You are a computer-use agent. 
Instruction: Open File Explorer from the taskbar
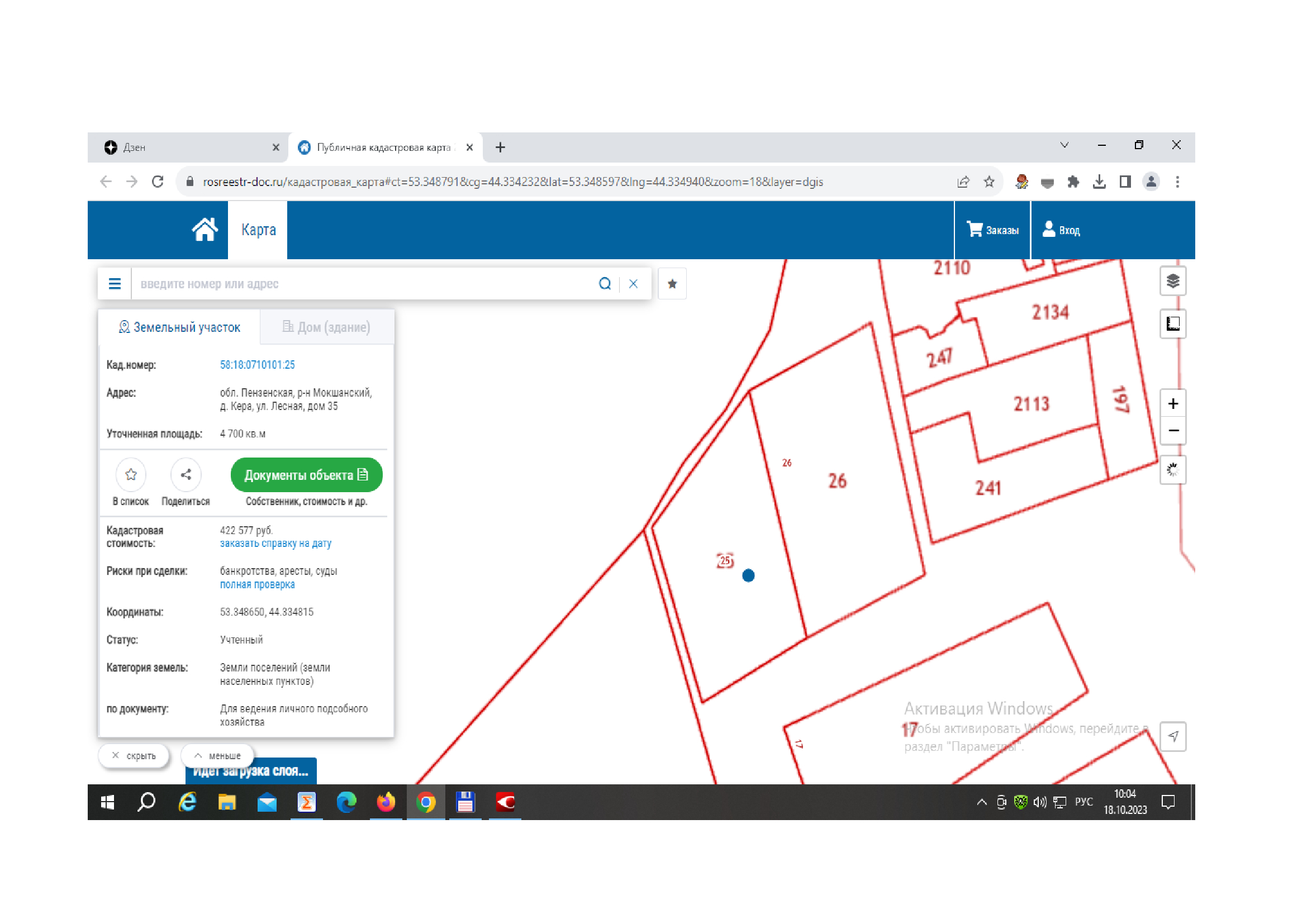click(x=226, y=802)
